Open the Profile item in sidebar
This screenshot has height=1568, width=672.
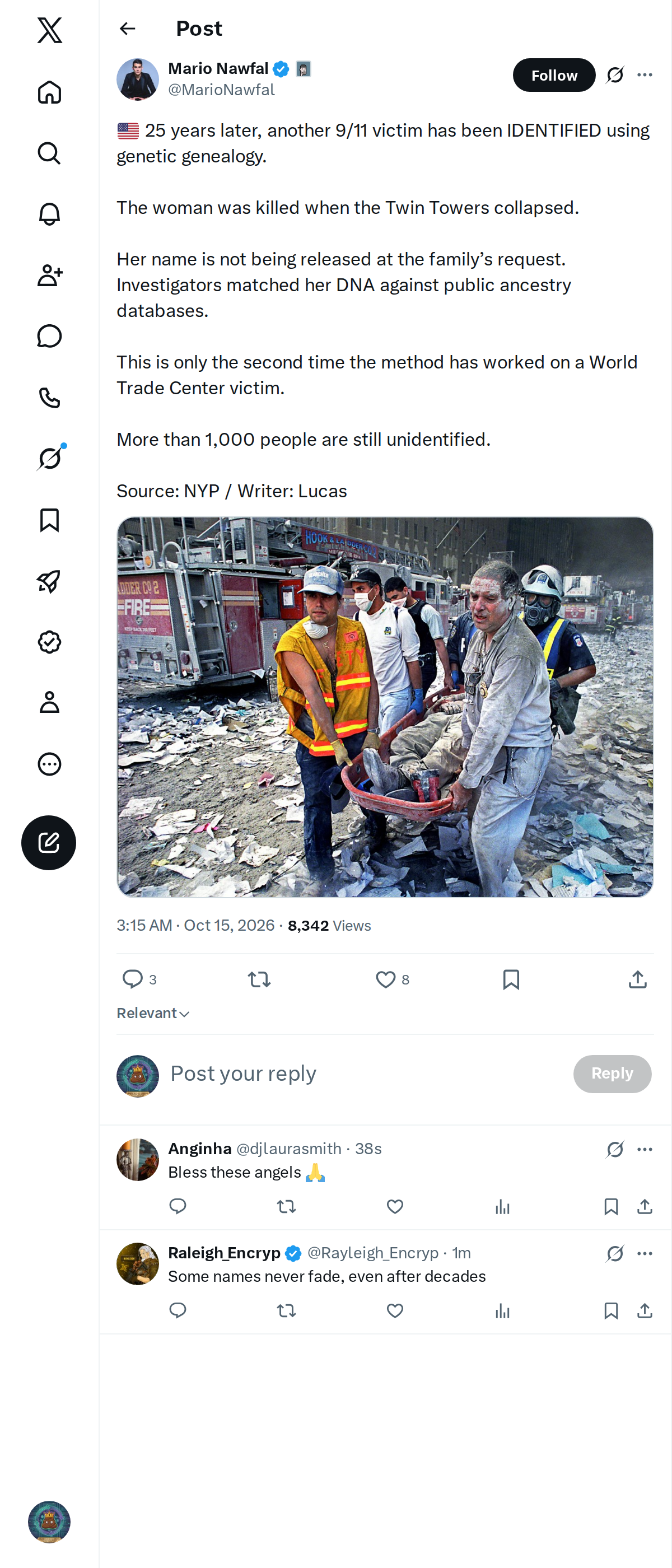click(x=49, y=702)
